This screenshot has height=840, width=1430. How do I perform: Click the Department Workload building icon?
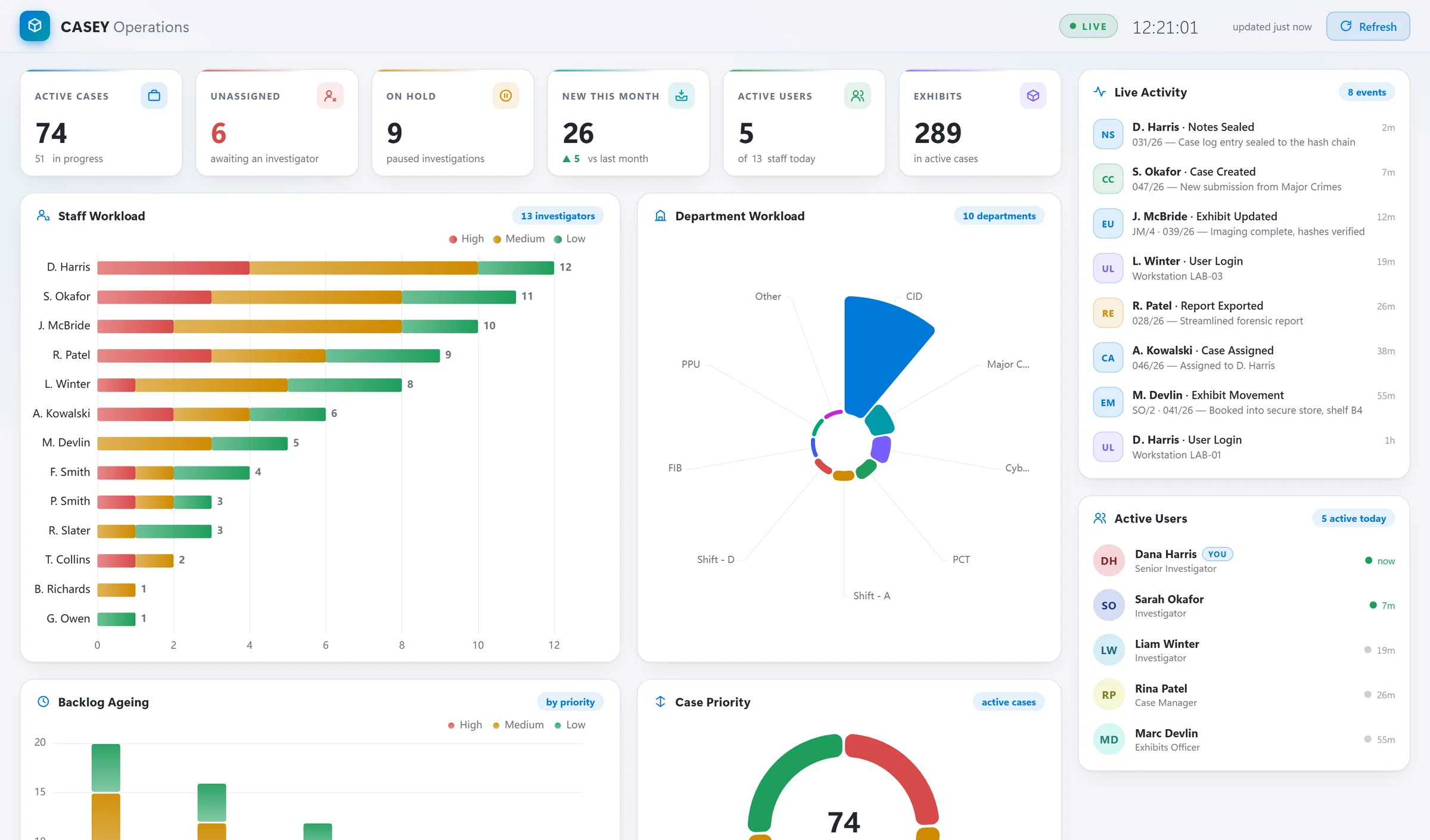coord(660,216)
